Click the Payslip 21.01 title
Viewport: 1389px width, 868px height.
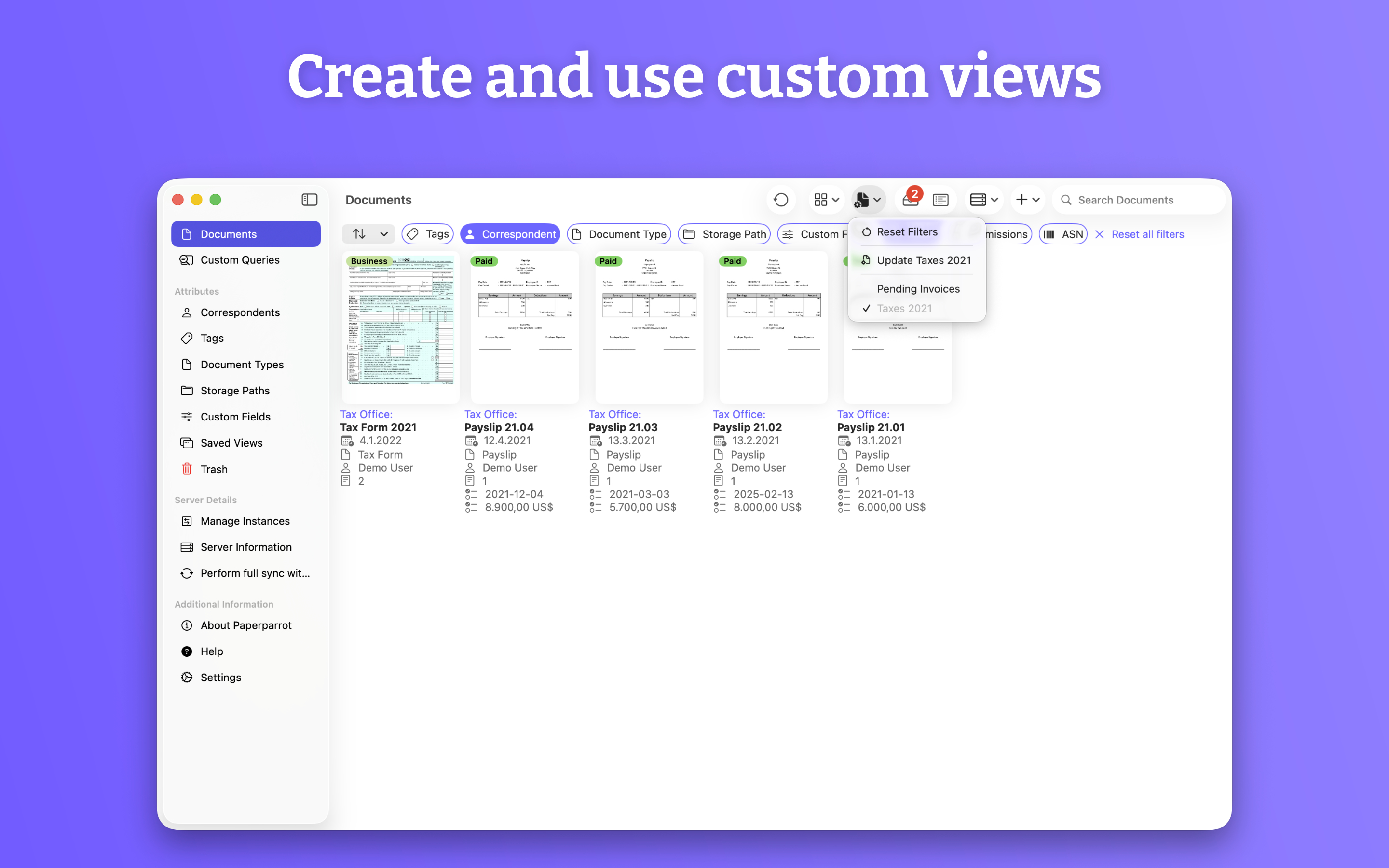[871, 427]
